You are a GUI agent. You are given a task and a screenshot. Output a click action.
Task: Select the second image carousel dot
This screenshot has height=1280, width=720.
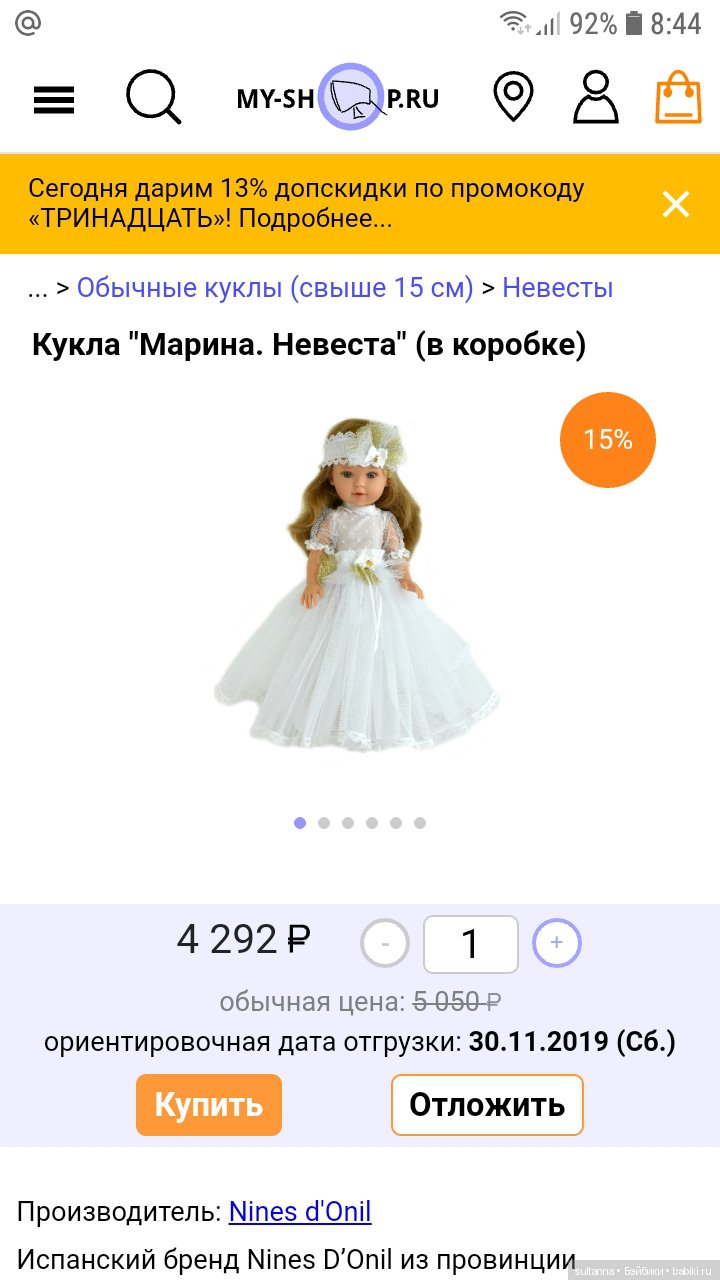(324, 823)
